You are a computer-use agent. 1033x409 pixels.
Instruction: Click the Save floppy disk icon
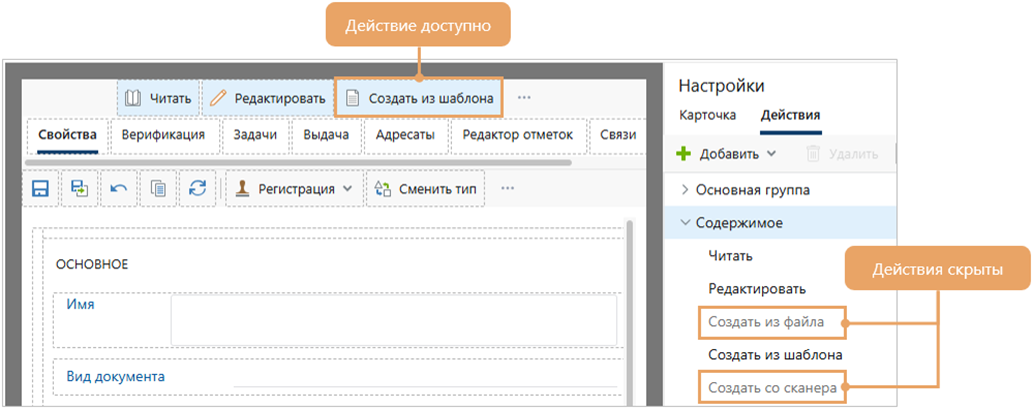point(41,188)
